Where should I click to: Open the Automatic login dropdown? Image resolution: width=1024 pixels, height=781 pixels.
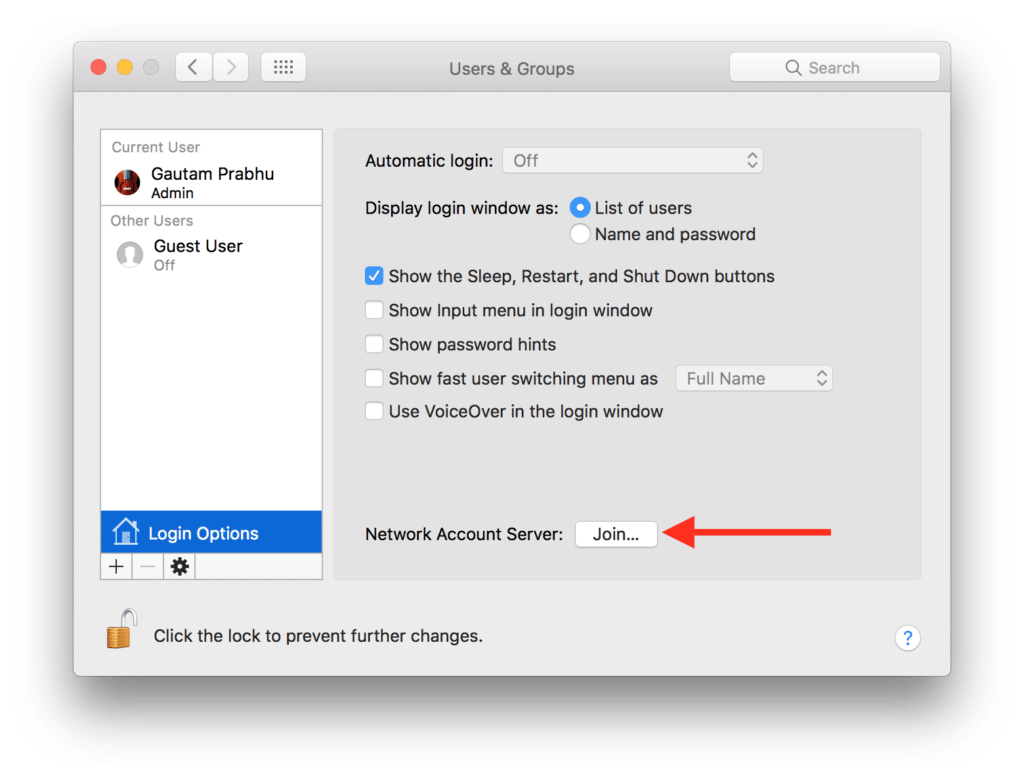click(x=632, y=160)
